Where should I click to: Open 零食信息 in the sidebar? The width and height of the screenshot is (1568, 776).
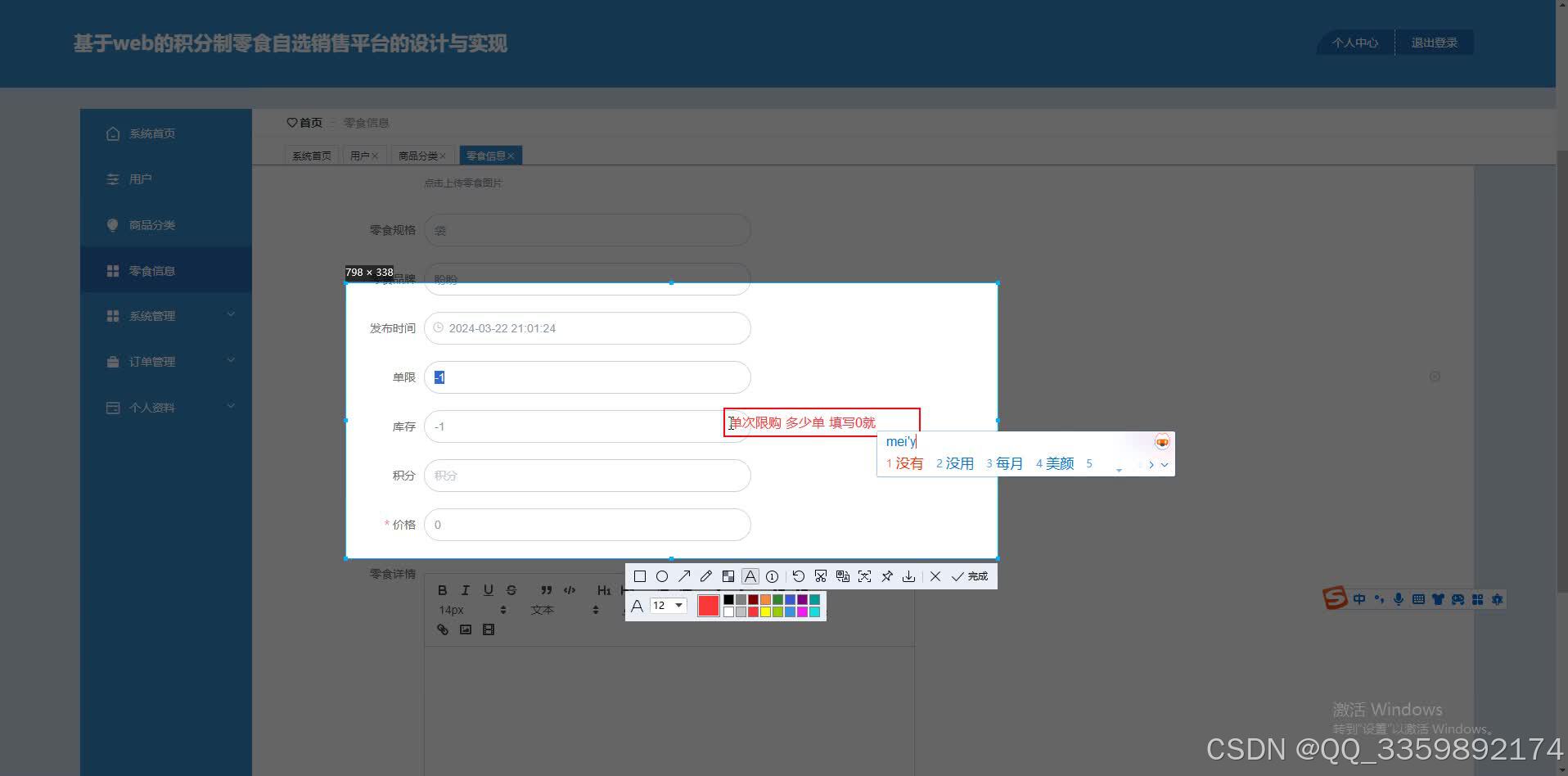coord(166,270)
